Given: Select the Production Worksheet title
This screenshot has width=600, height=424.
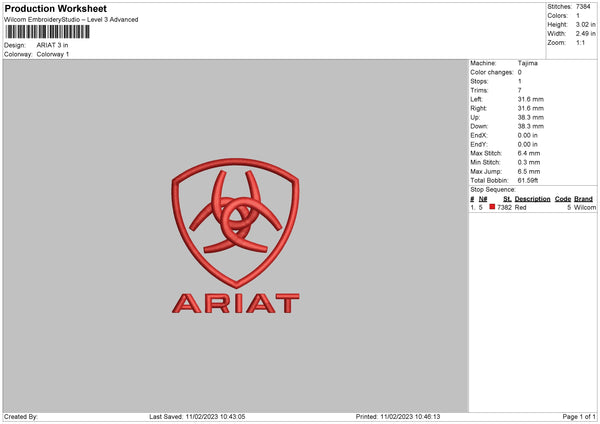Looking at the screenshot, I should tap(55, 9).
